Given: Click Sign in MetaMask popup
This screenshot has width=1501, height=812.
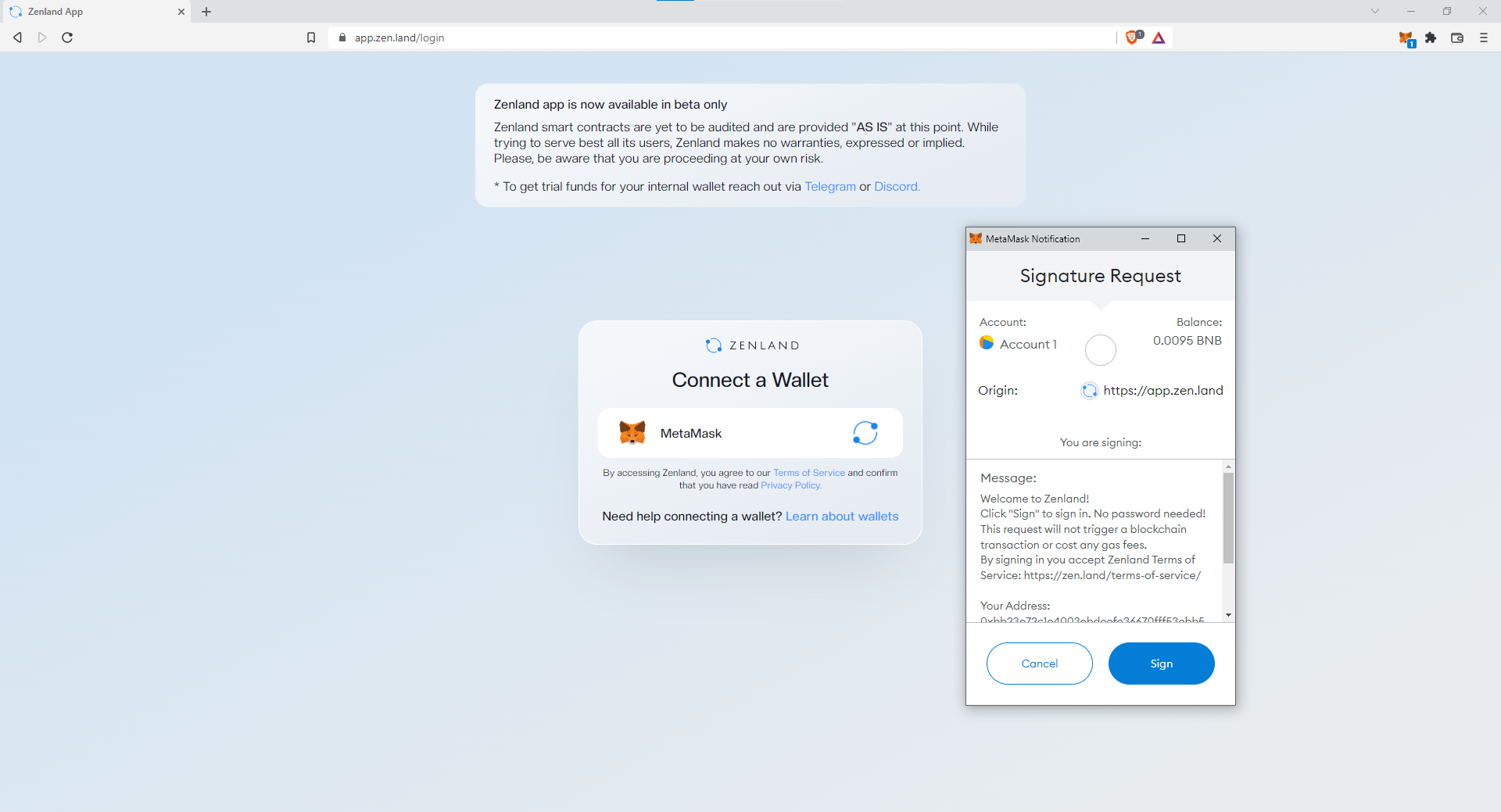Looking at the screenshot, I should (x=1162, y=664).
